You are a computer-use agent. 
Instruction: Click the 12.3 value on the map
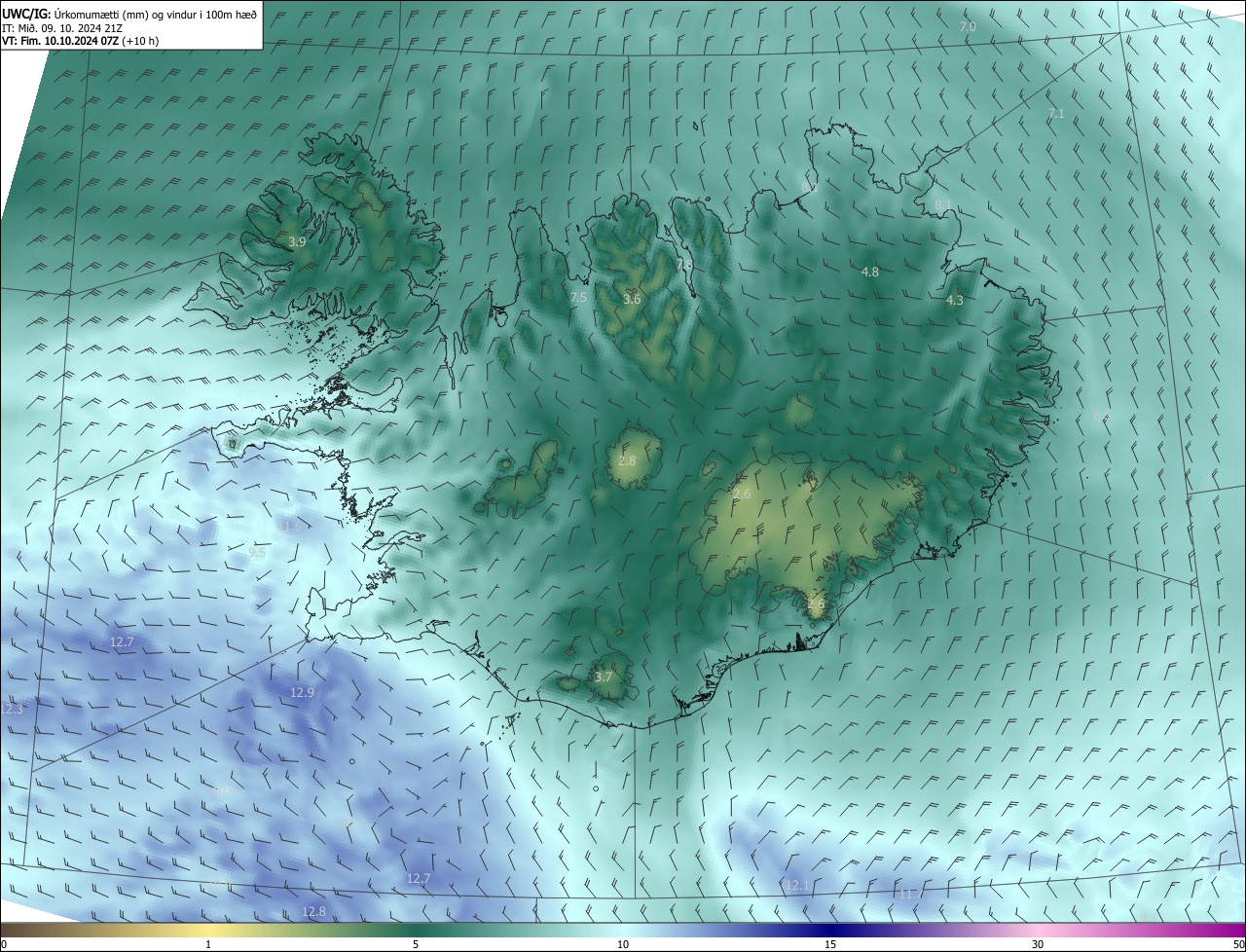click(x=12, y=710)
